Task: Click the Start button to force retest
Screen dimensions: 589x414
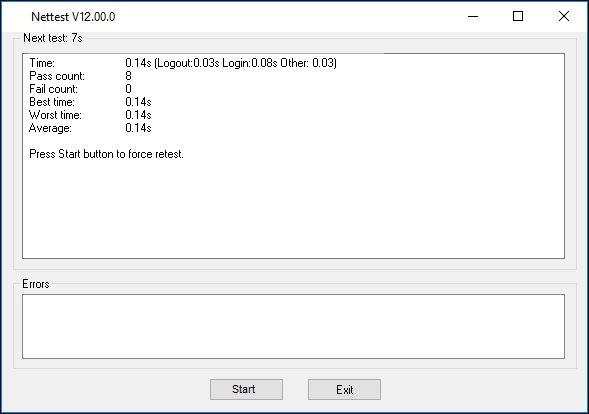Action: (x=246, y=389)
